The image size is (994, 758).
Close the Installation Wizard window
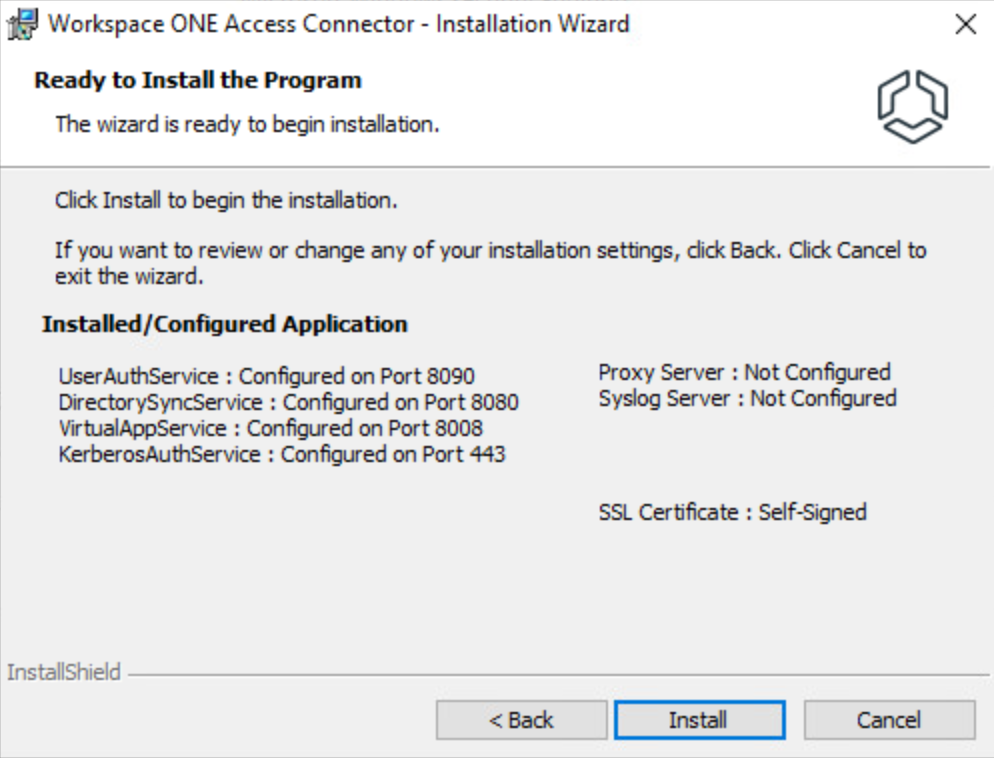point(965,25)
